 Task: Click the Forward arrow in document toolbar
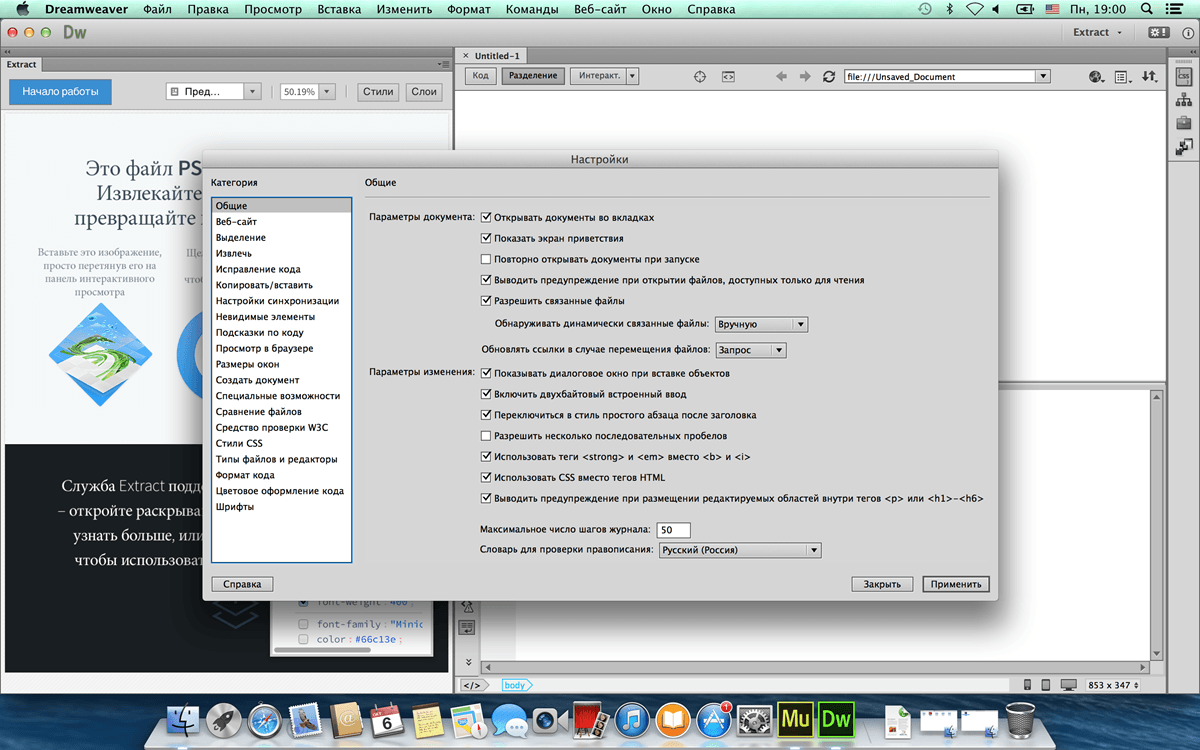pyautogui.click(x=804, y=76)
